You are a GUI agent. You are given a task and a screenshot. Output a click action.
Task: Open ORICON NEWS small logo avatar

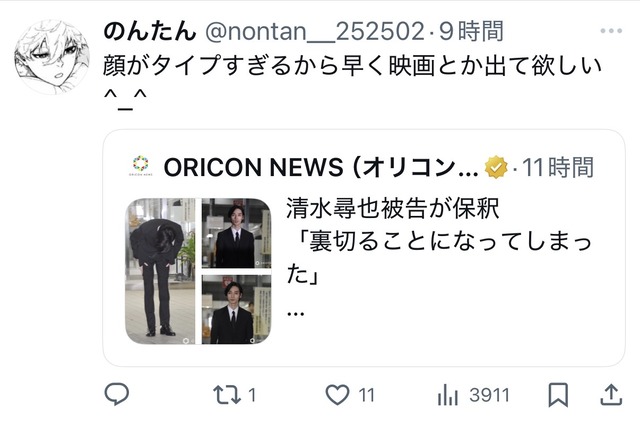141,166
